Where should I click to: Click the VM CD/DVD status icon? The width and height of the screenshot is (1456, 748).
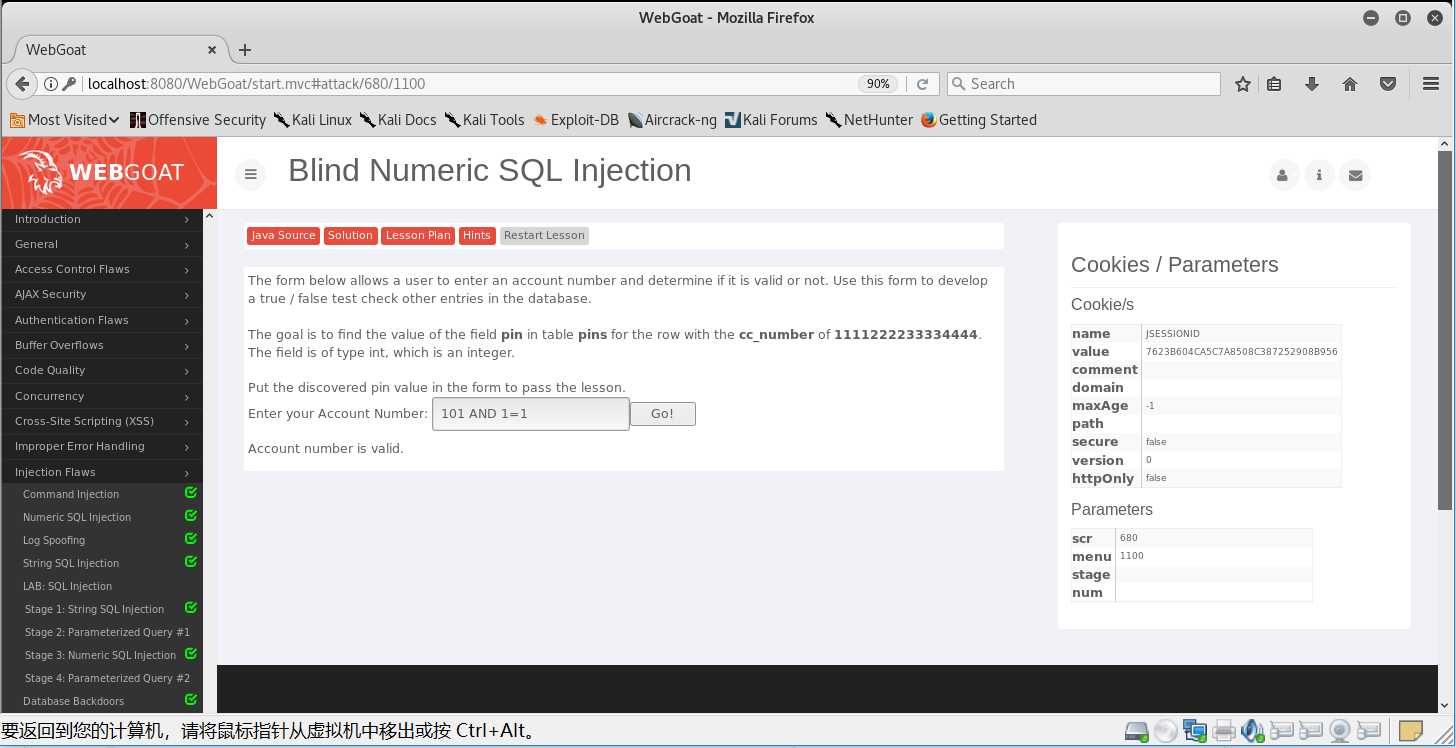pyautogui.click(x=1165, y=731)
